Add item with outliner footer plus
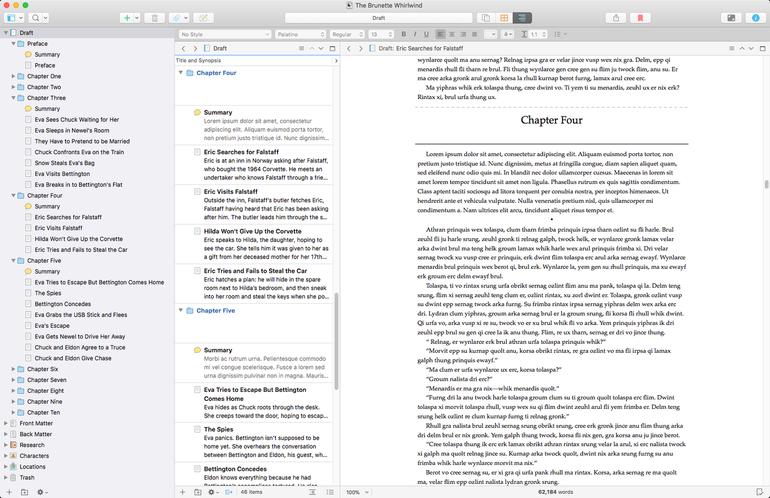 click(x=182, y=492)
